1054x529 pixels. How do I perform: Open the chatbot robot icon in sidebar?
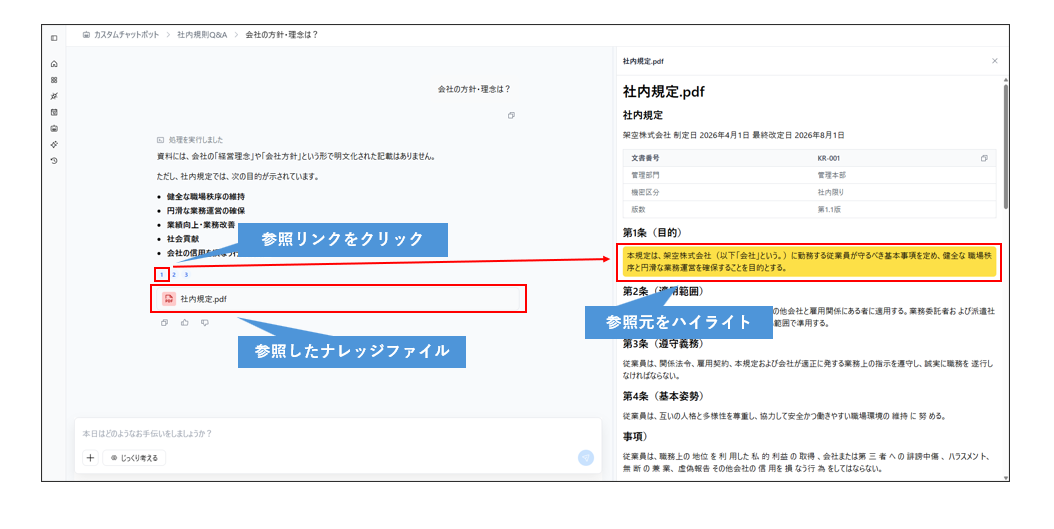pyautogui.click(x=54, y=128)
